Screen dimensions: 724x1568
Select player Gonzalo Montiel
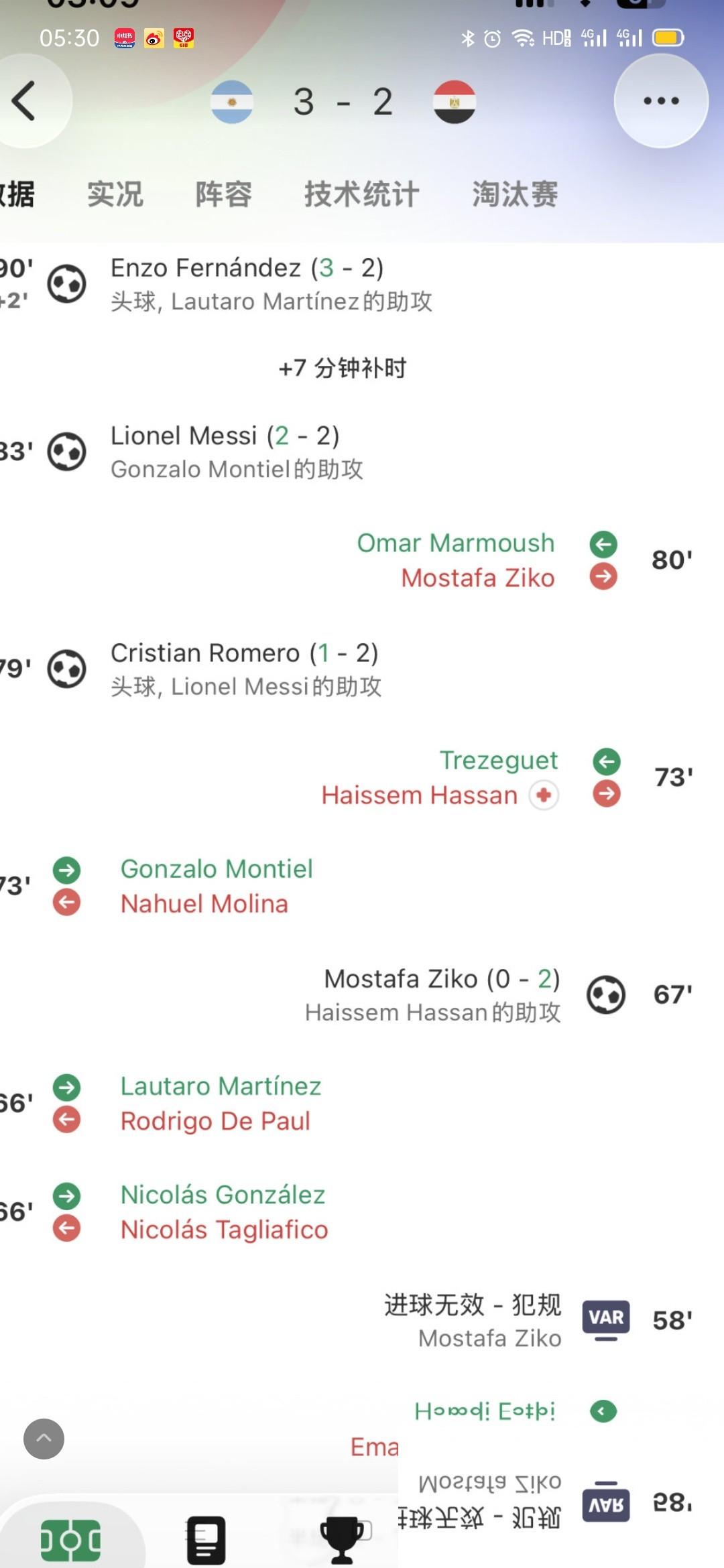coord(217,868)
